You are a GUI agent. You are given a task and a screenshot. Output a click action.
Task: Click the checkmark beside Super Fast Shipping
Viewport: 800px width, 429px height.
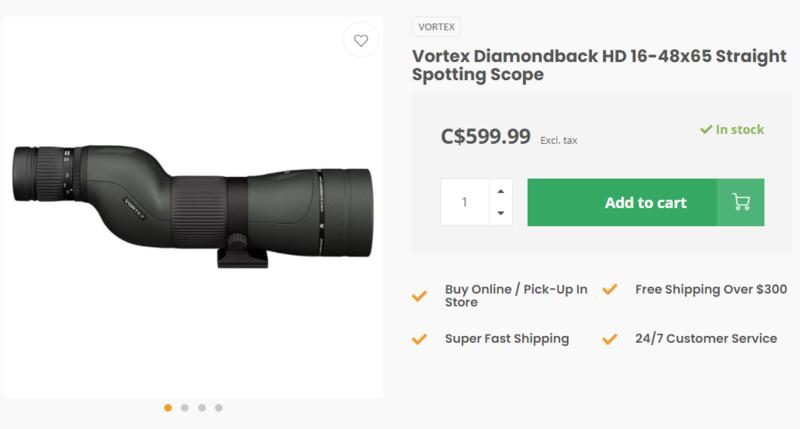tap(420, 339)
